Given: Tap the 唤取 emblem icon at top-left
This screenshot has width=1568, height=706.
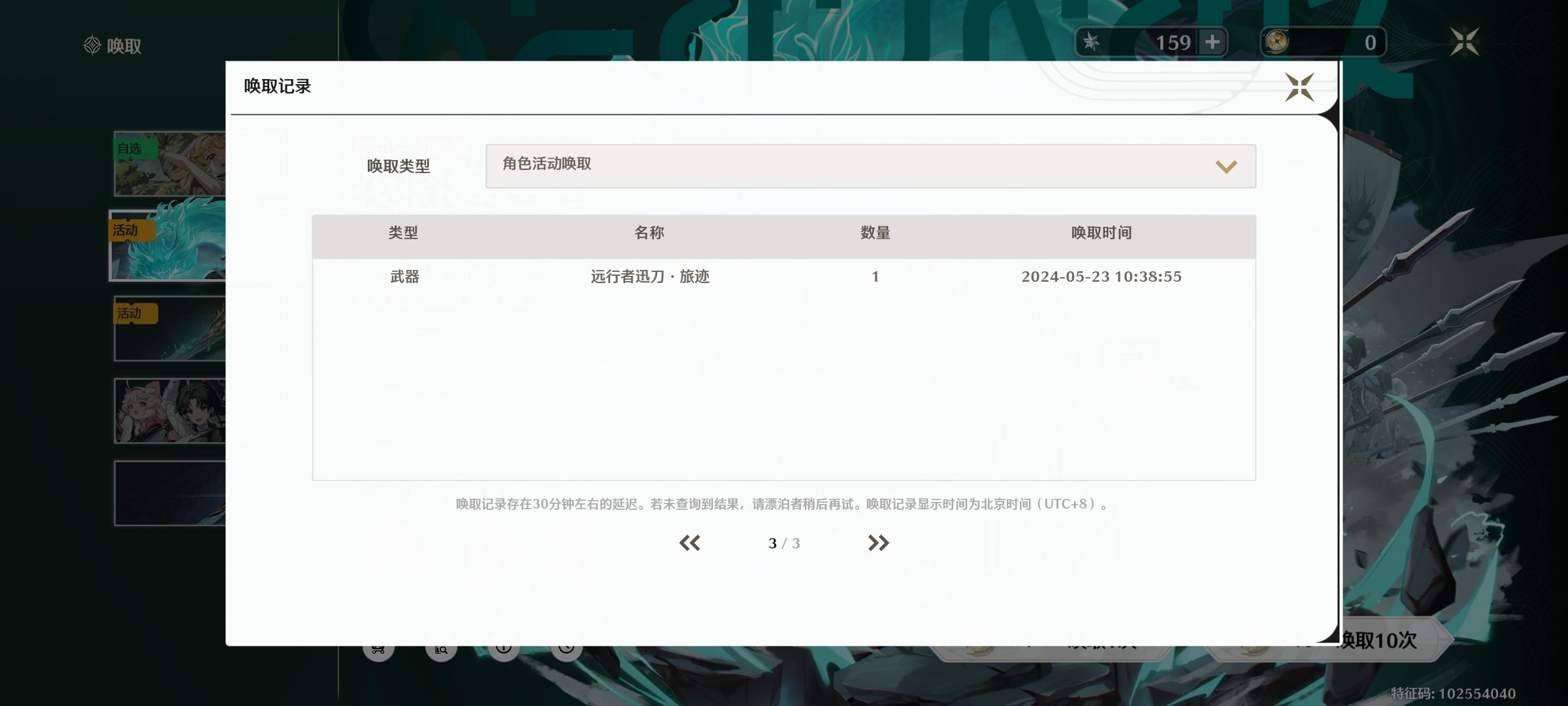Looking at the screenshot, I should point(92,45).
